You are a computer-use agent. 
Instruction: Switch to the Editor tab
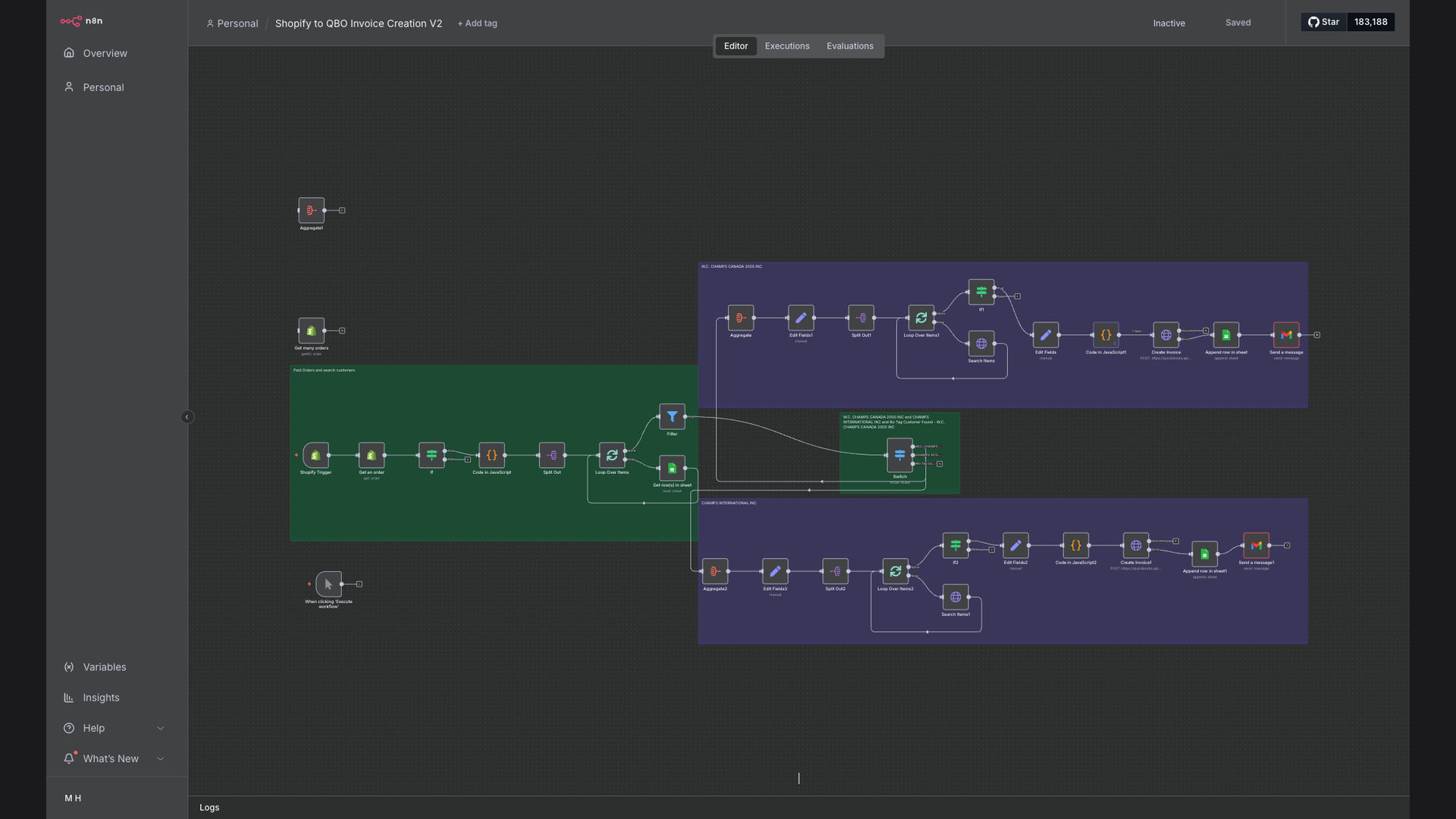[x=736, y=46]
